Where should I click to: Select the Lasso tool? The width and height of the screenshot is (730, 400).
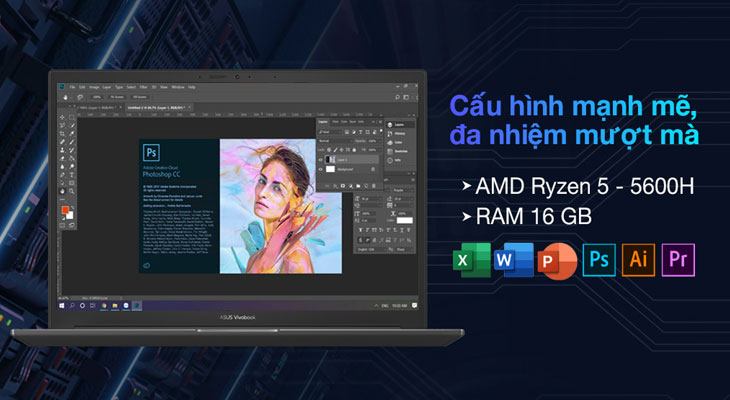click(x=62, y=125)
